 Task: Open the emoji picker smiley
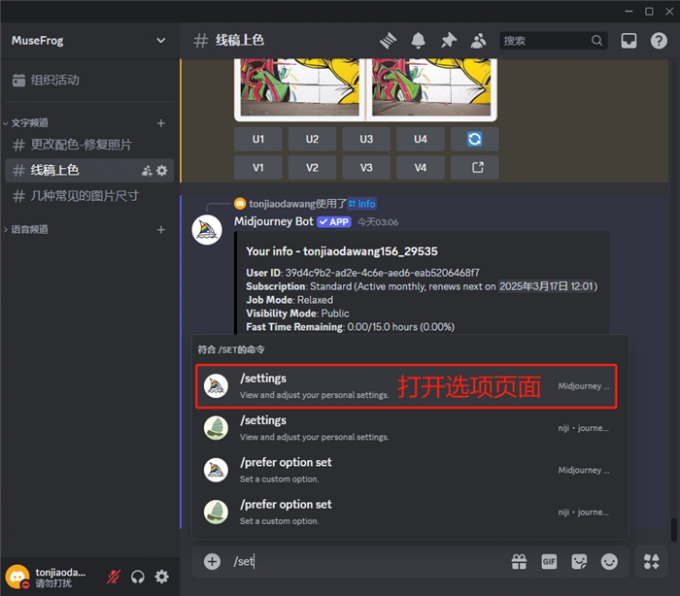[609, 562]
